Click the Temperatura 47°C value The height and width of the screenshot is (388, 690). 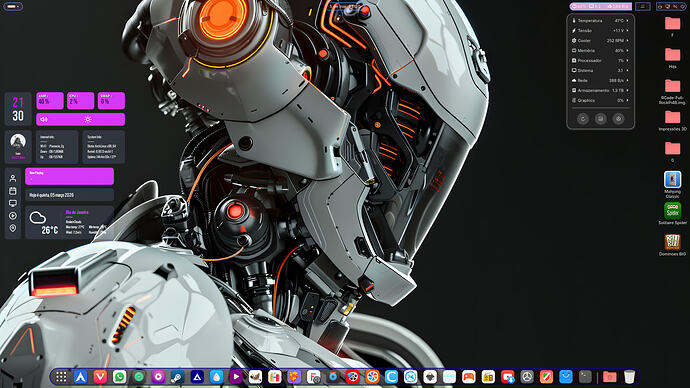(x=619, y=21)
